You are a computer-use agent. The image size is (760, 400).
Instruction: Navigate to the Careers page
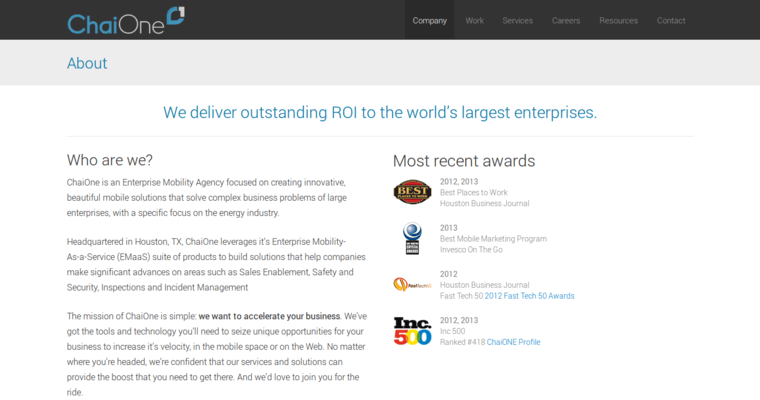566,20
